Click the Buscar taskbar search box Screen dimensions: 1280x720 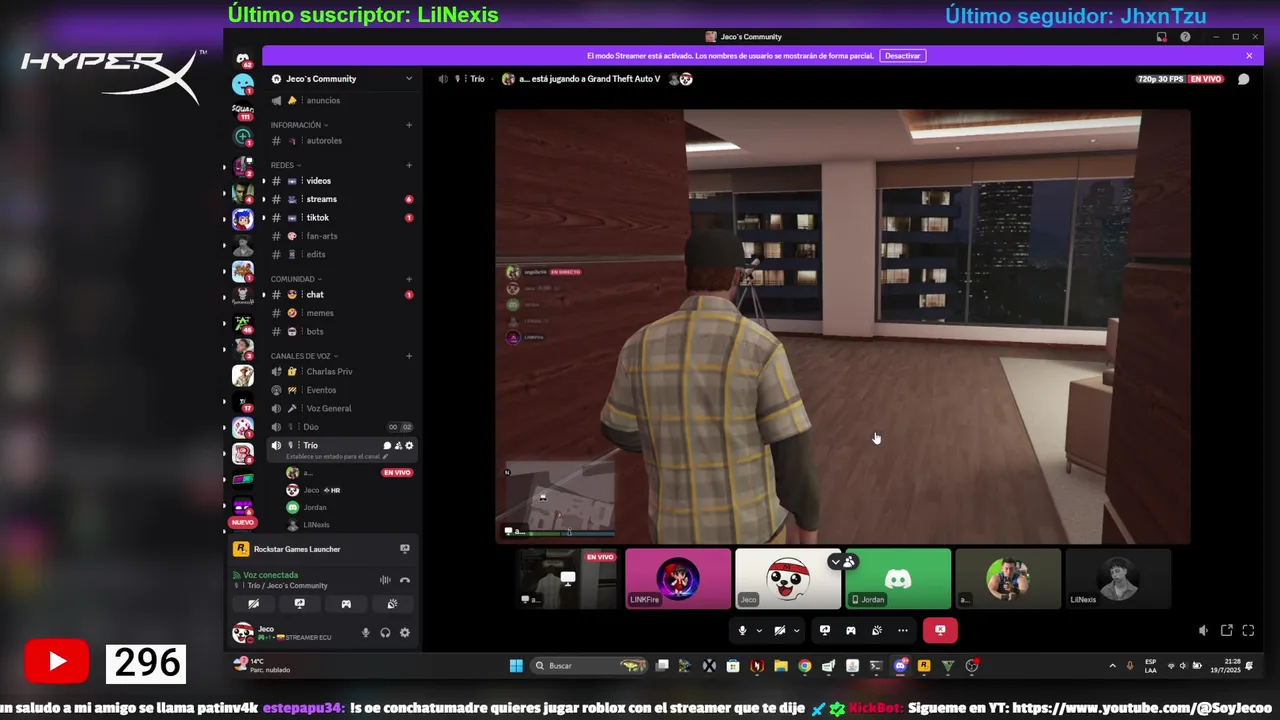pyautogui.click(x=591, y=666)
